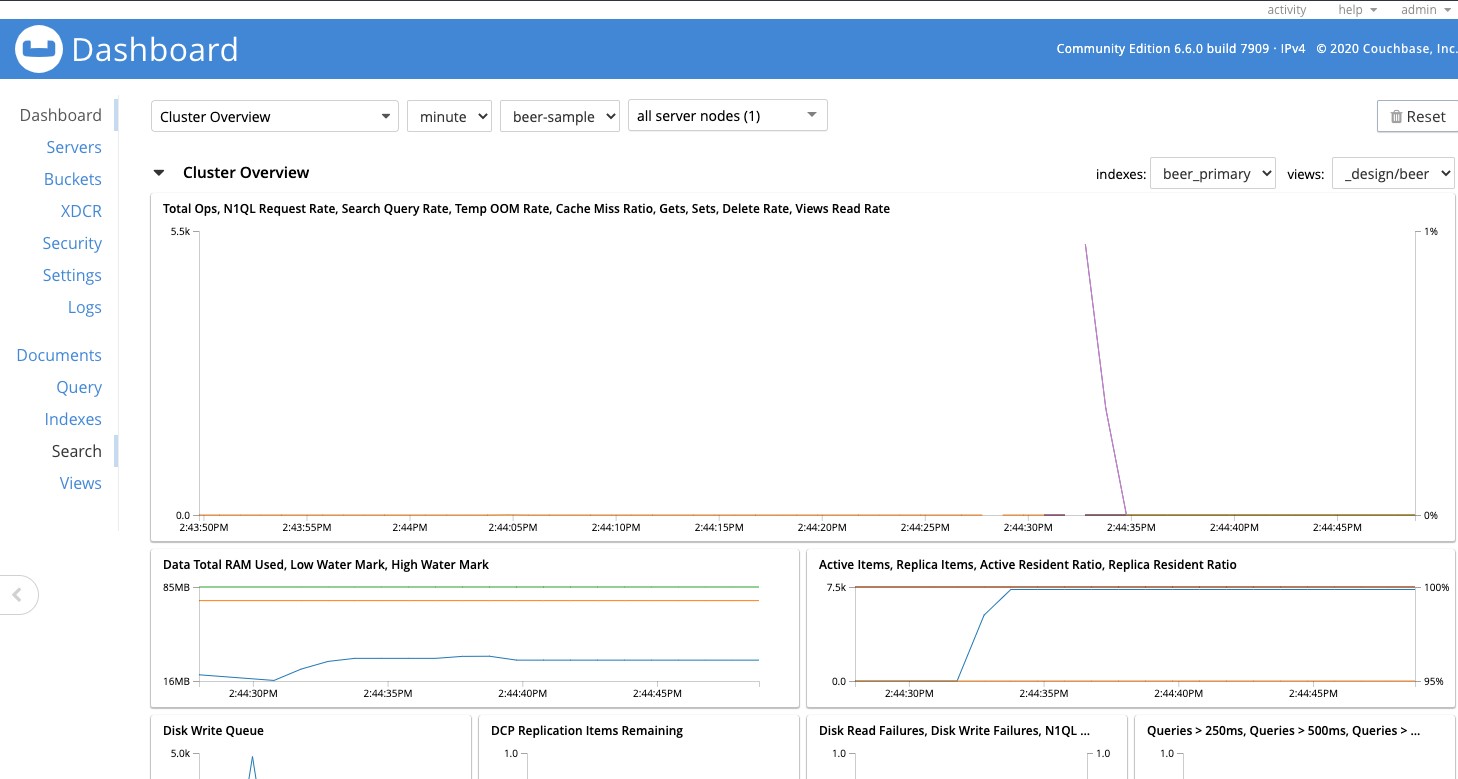The image size is (1458, 779).
Task: Change the minute time interval dropdown
Action: 449,115
